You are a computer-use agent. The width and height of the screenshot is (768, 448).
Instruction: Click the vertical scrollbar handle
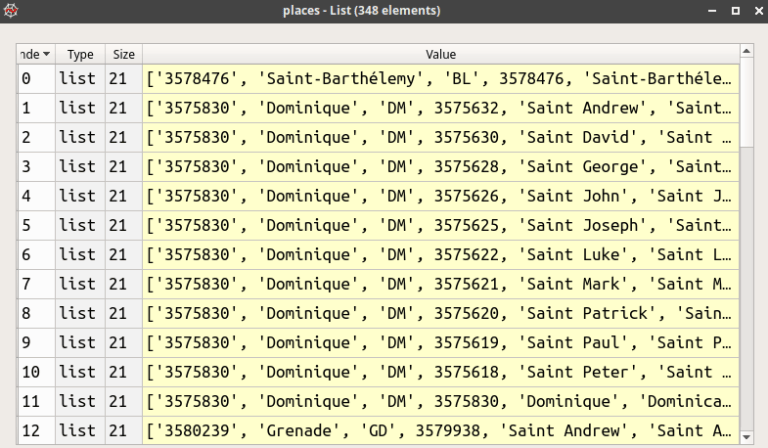746,102
